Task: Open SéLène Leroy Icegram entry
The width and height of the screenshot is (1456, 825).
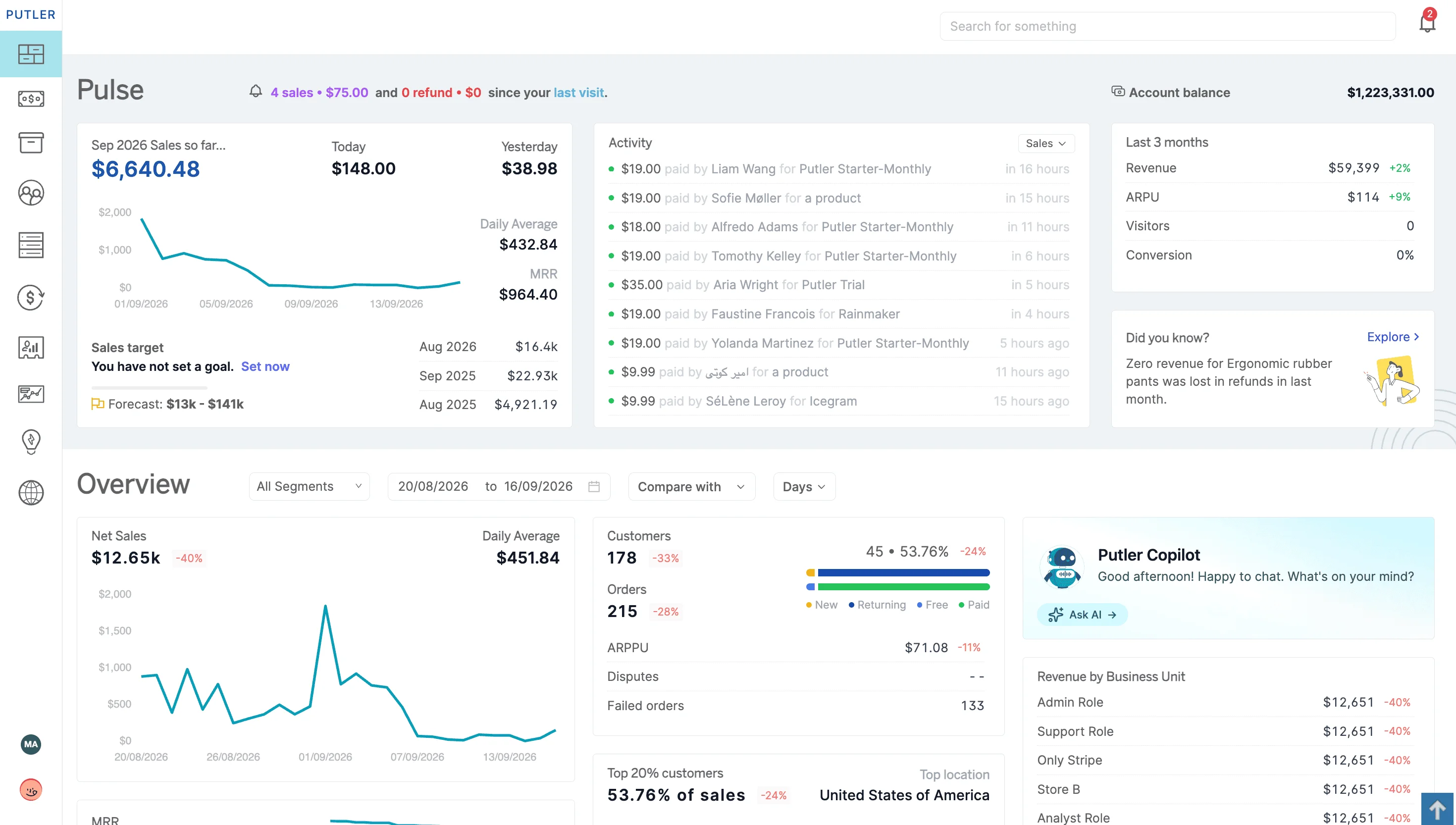Action: click(x=838, y=401)
